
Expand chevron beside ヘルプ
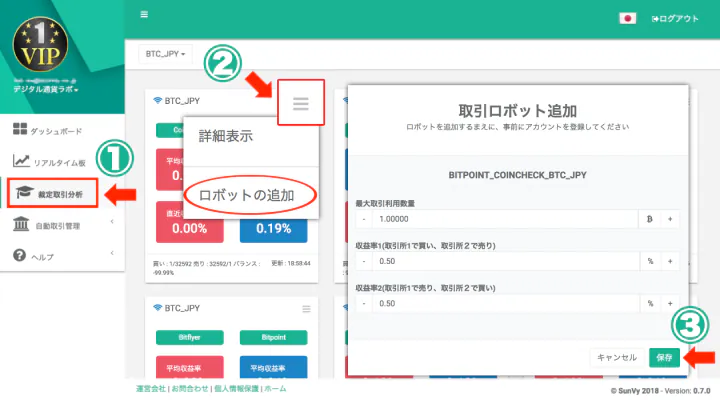pos(112,253)
